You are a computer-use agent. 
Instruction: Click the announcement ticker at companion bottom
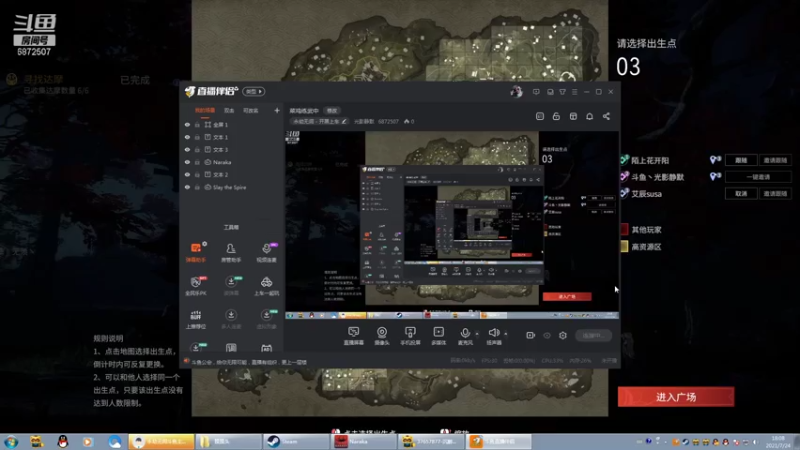tap(249, 362)
